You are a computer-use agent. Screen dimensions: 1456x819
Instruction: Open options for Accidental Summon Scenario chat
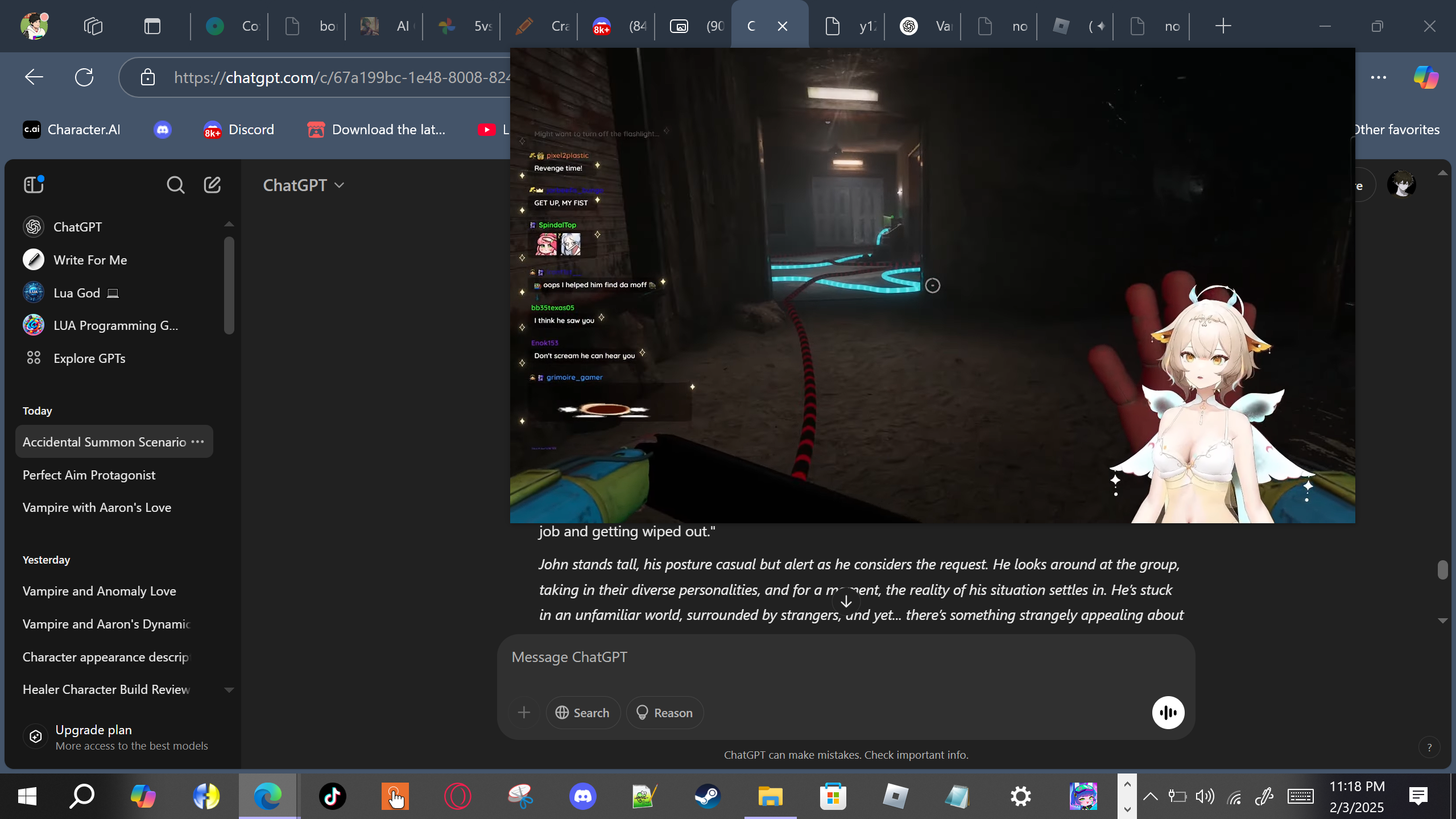(197, 442)
